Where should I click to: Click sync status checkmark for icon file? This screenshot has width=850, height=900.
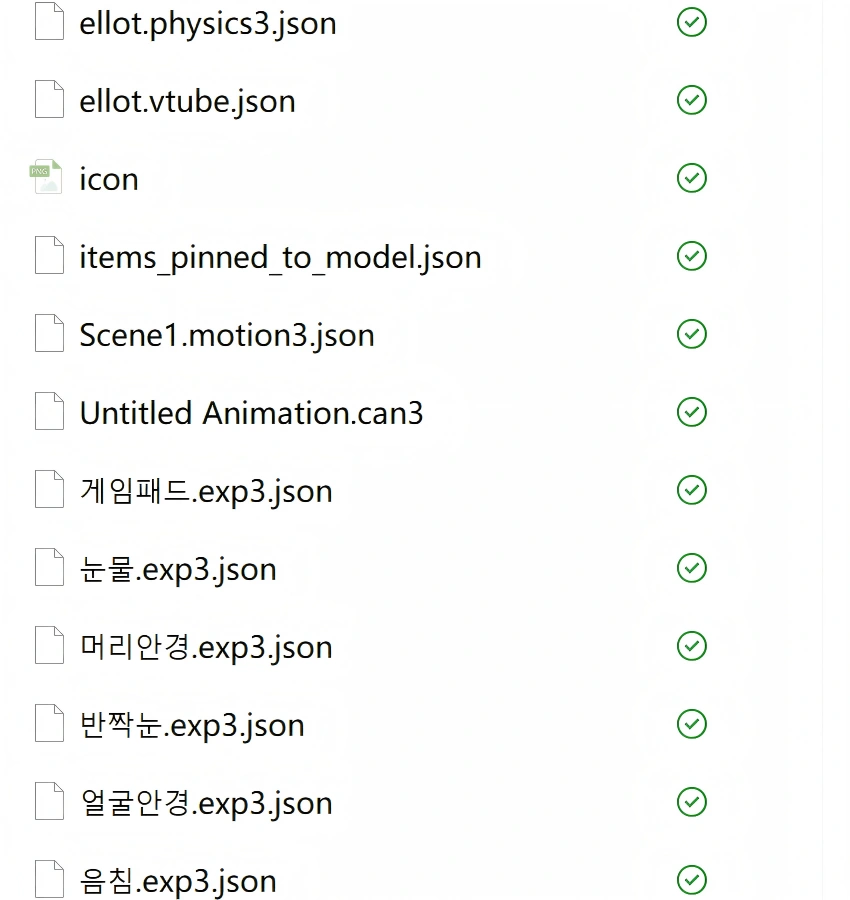tap(692, 178)
